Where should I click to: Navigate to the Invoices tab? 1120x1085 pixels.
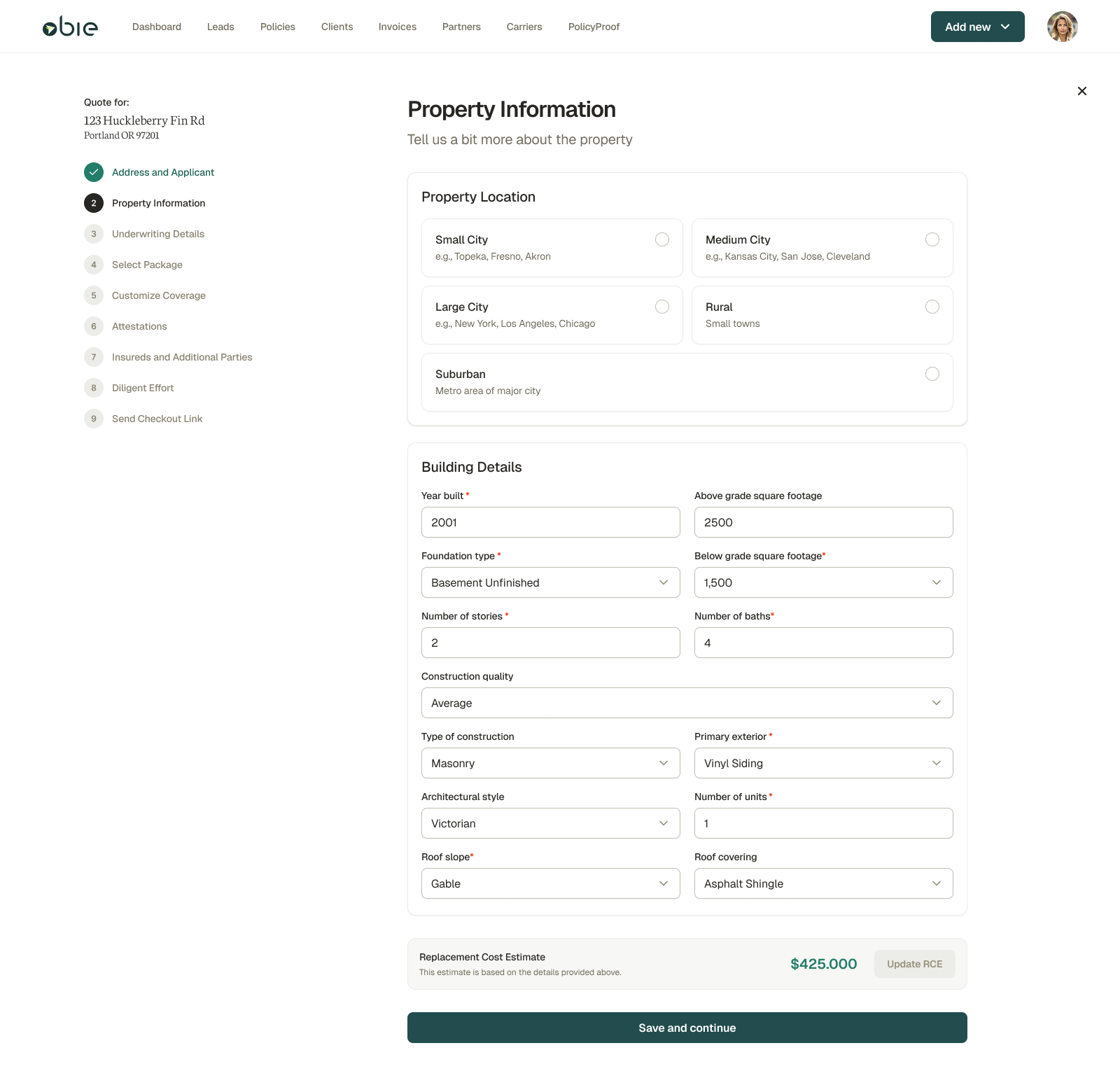tap(397, 27)
